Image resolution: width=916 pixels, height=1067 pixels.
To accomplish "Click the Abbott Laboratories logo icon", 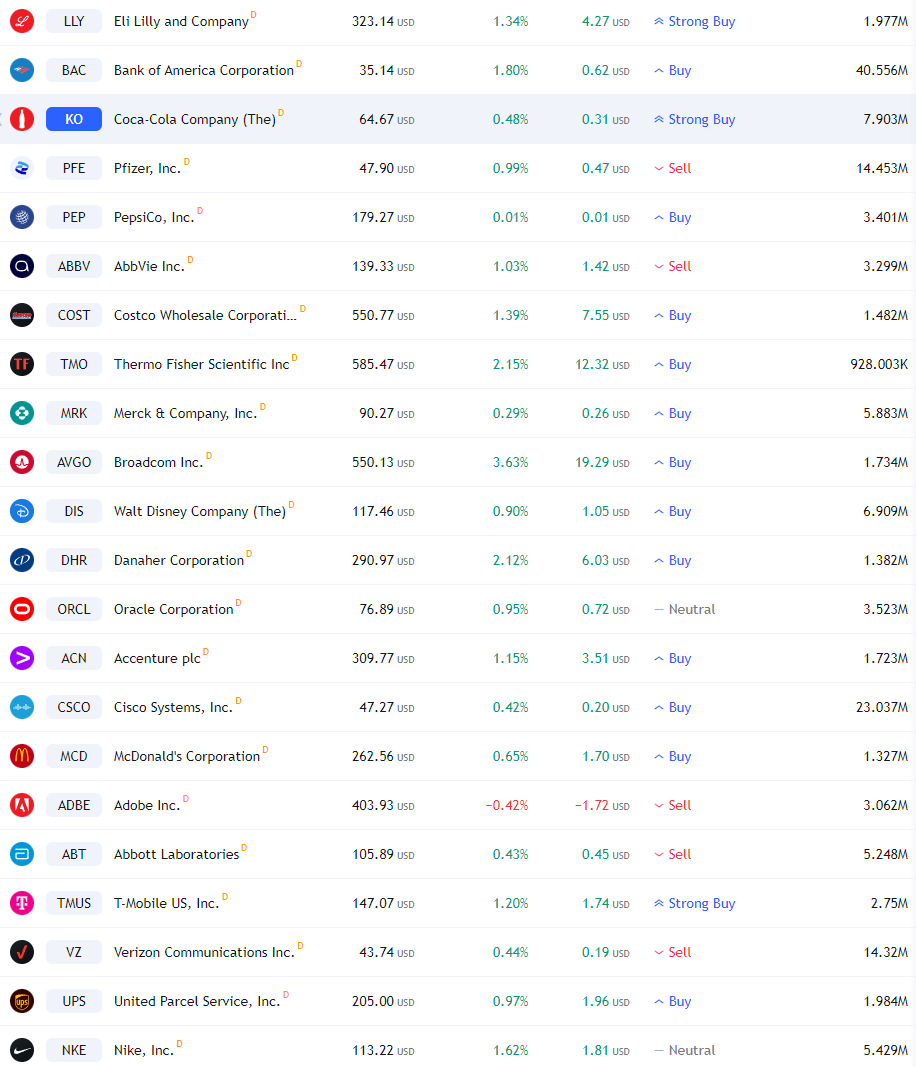I will [x=22, y=854].
